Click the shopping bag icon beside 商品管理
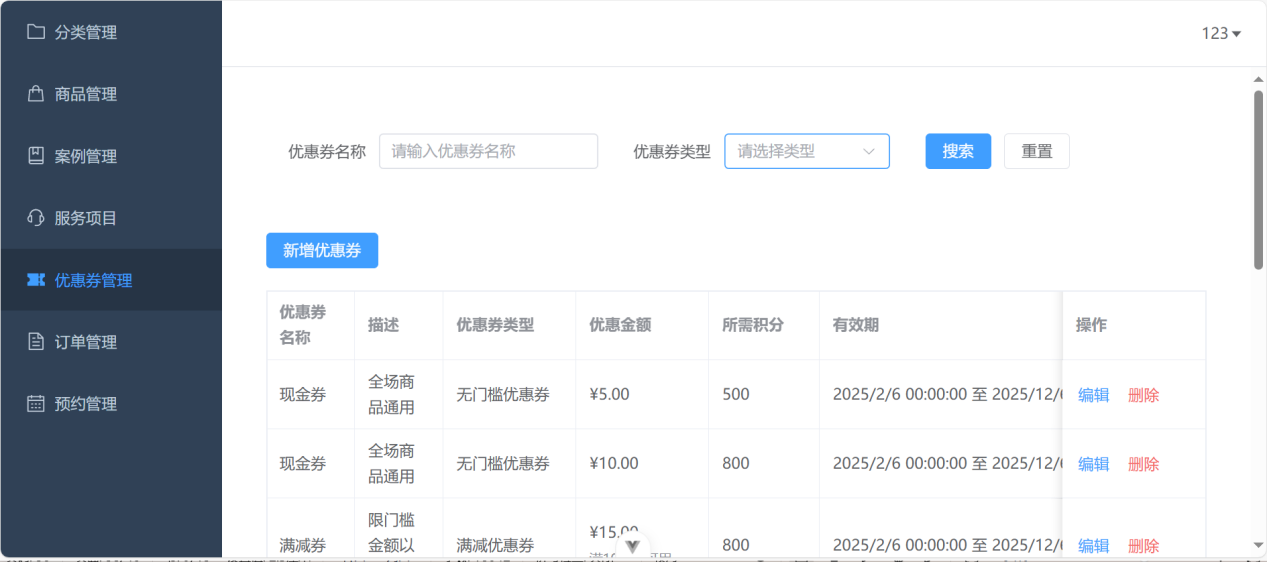1267x562 pixels. click(36, 94)
